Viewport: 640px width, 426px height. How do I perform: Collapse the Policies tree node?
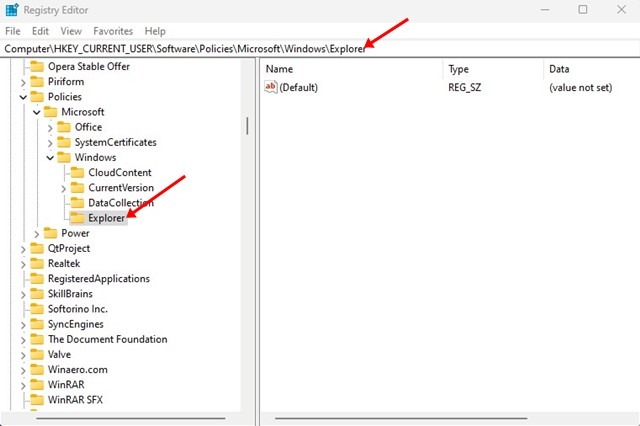22,97
